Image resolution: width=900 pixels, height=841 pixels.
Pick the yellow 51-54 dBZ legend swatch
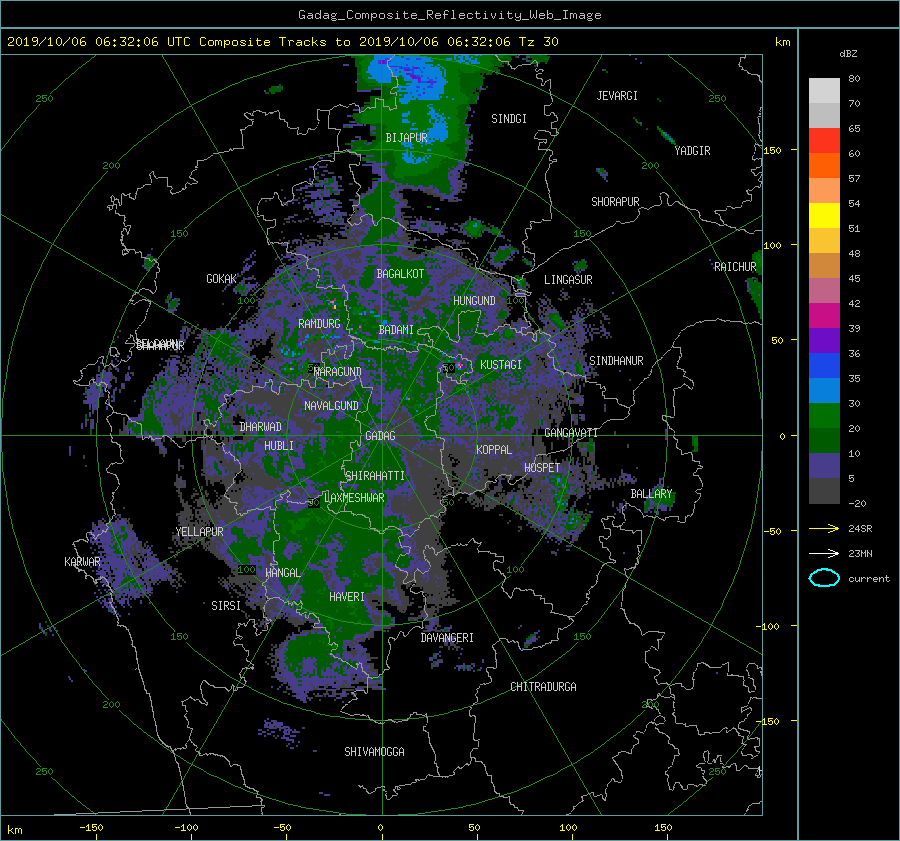pos(824,215)
